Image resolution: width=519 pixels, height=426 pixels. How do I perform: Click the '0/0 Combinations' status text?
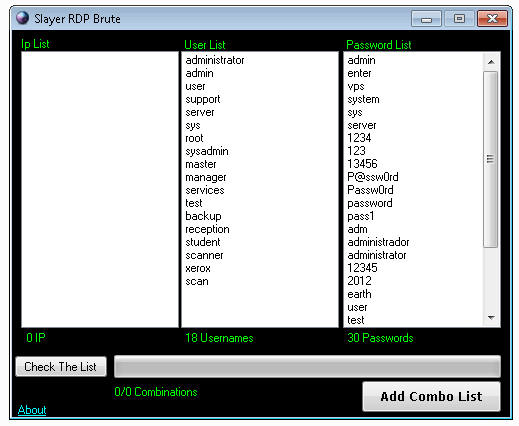[x=156, y=392]
